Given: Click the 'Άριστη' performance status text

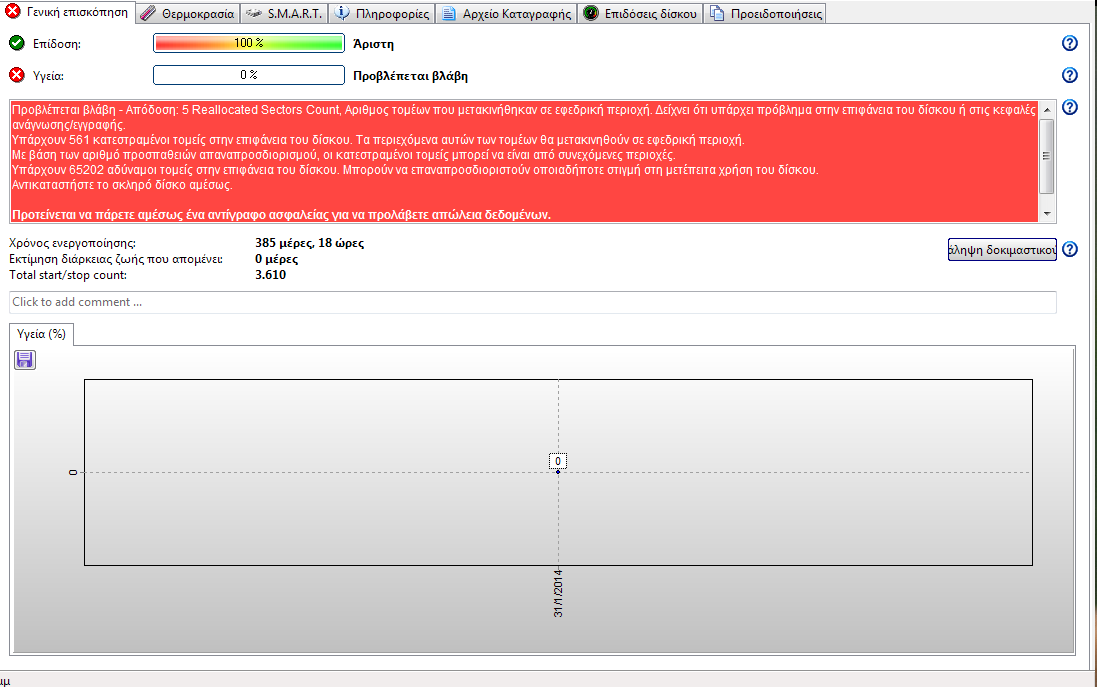Looking at the screenshot, I should coord(373,43).
